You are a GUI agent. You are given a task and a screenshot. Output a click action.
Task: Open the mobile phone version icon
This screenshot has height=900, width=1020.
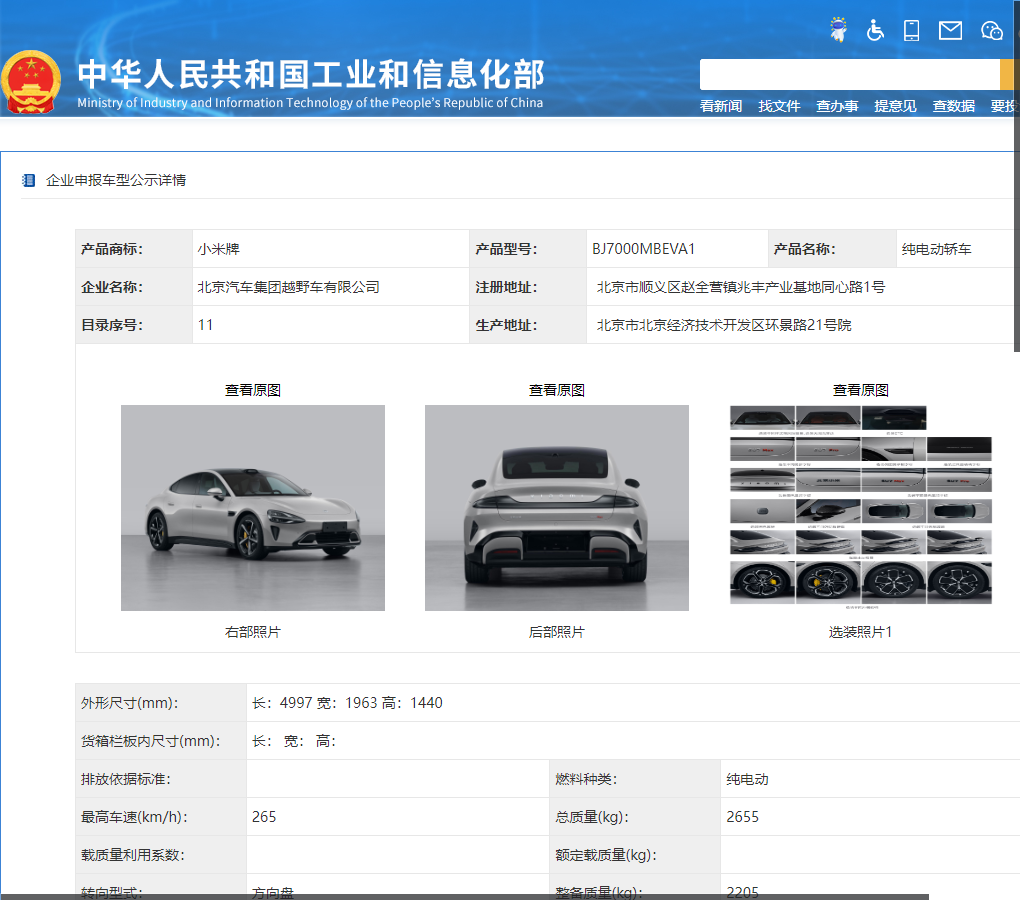tap(911, 30)
